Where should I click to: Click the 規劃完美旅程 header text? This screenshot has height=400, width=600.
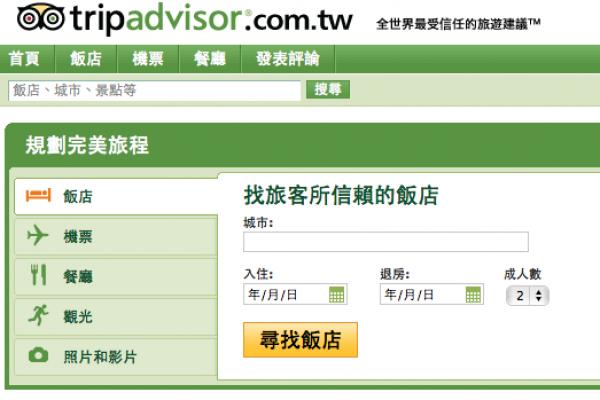(87, 145)
